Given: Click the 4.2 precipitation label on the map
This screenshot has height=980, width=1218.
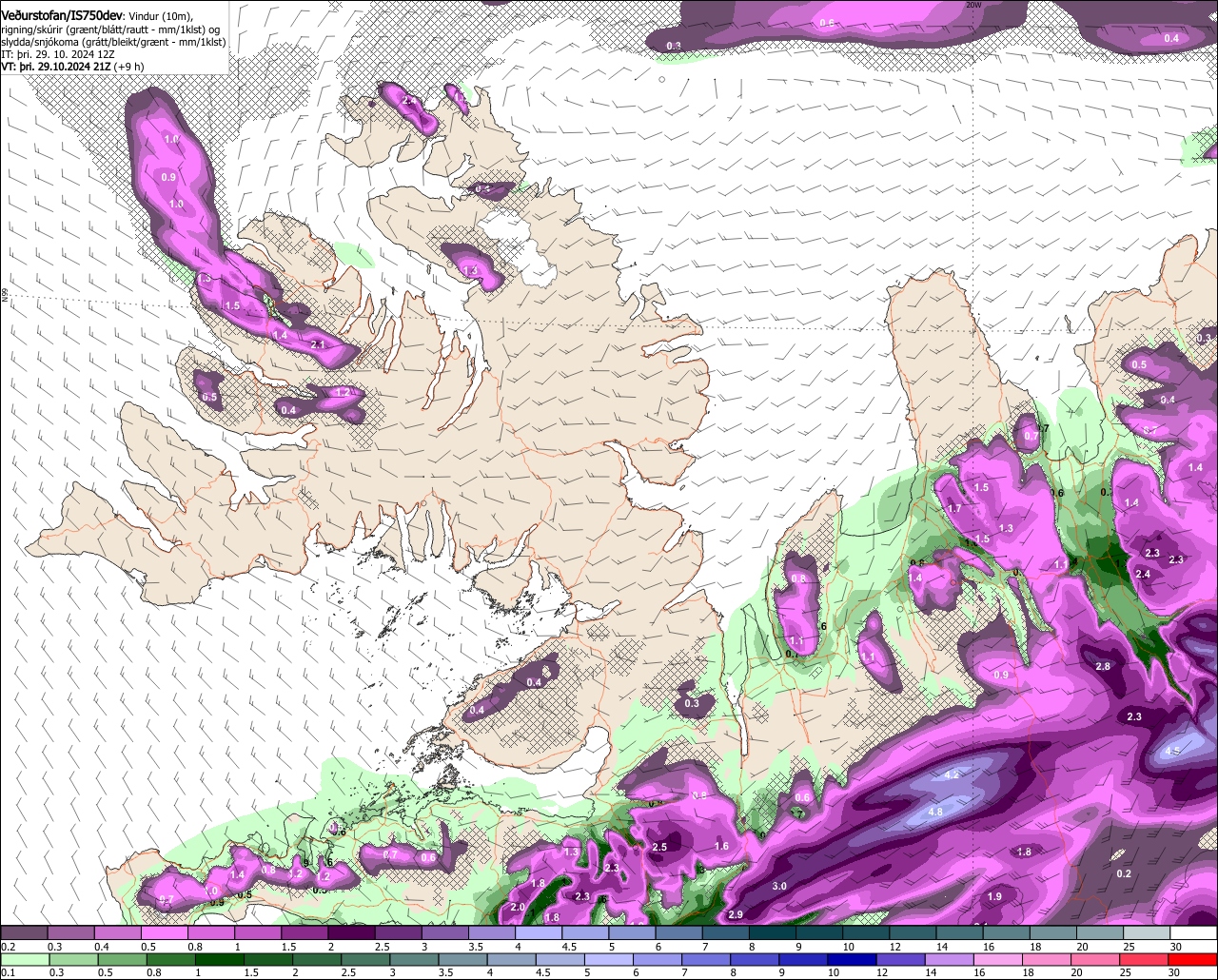Looking at the screenshot, I should [x=951, y=775].
